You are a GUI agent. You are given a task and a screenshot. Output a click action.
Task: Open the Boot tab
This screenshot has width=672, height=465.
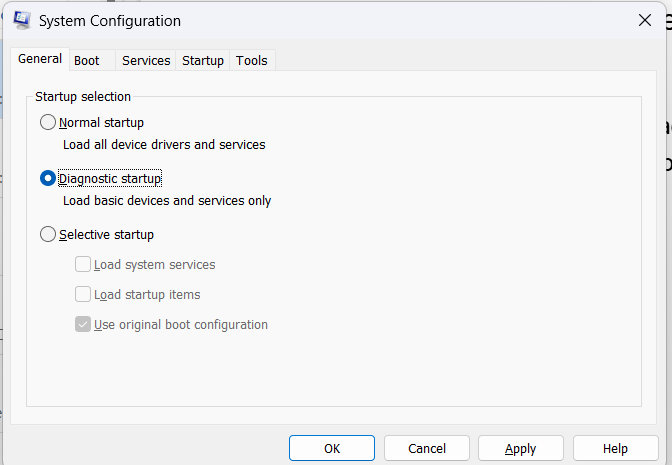87,61
